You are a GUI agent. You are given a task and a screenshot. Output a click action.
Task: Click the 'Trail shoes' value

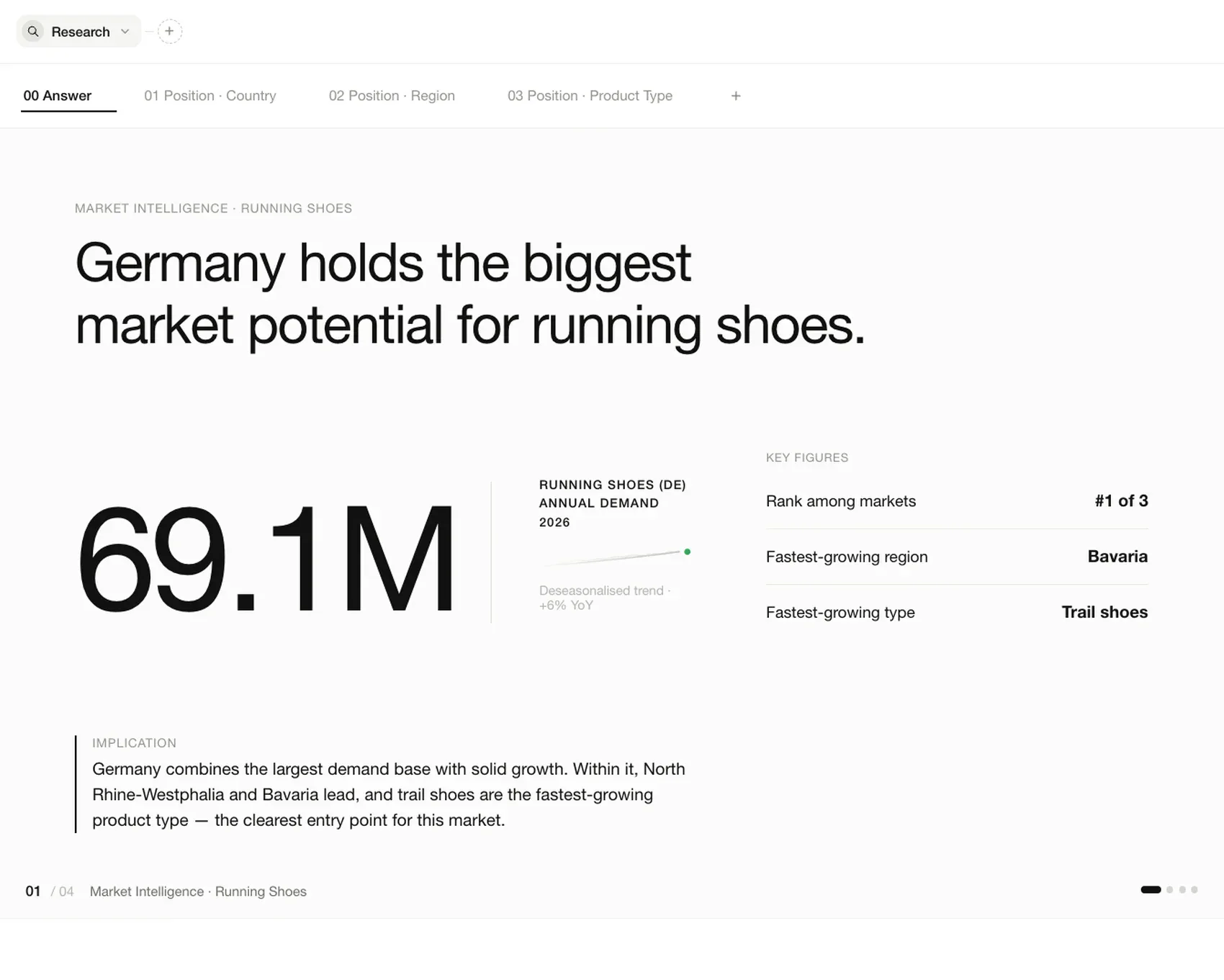1104,612
